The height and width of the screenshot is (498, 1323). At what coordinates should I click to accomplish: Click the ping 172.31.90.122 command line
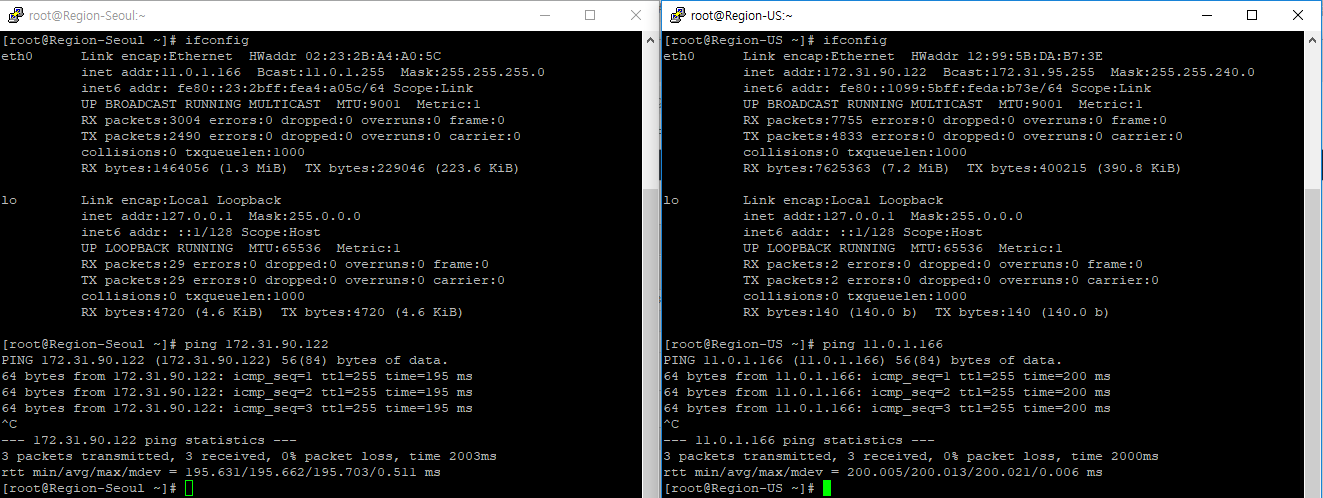(165, 344)
